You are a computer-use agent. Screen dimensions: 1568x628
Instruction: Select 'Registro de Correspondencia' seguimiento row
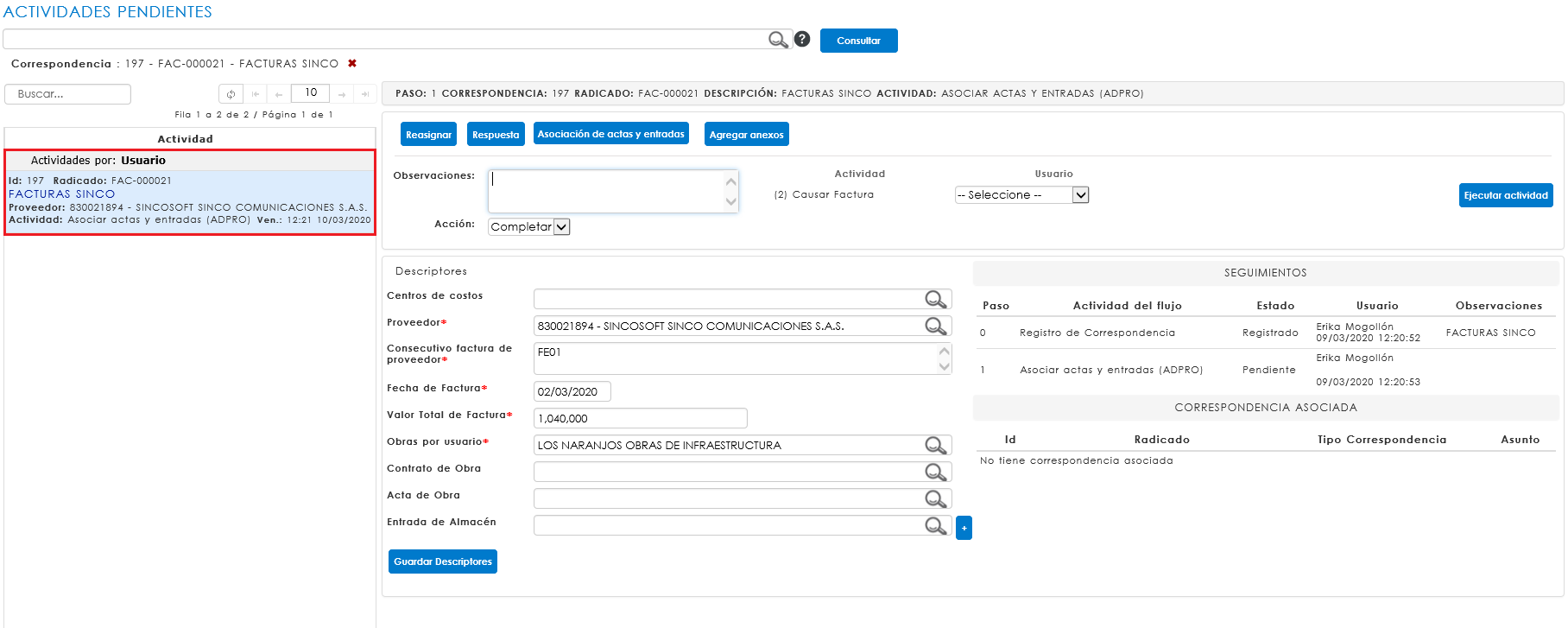1266,333
